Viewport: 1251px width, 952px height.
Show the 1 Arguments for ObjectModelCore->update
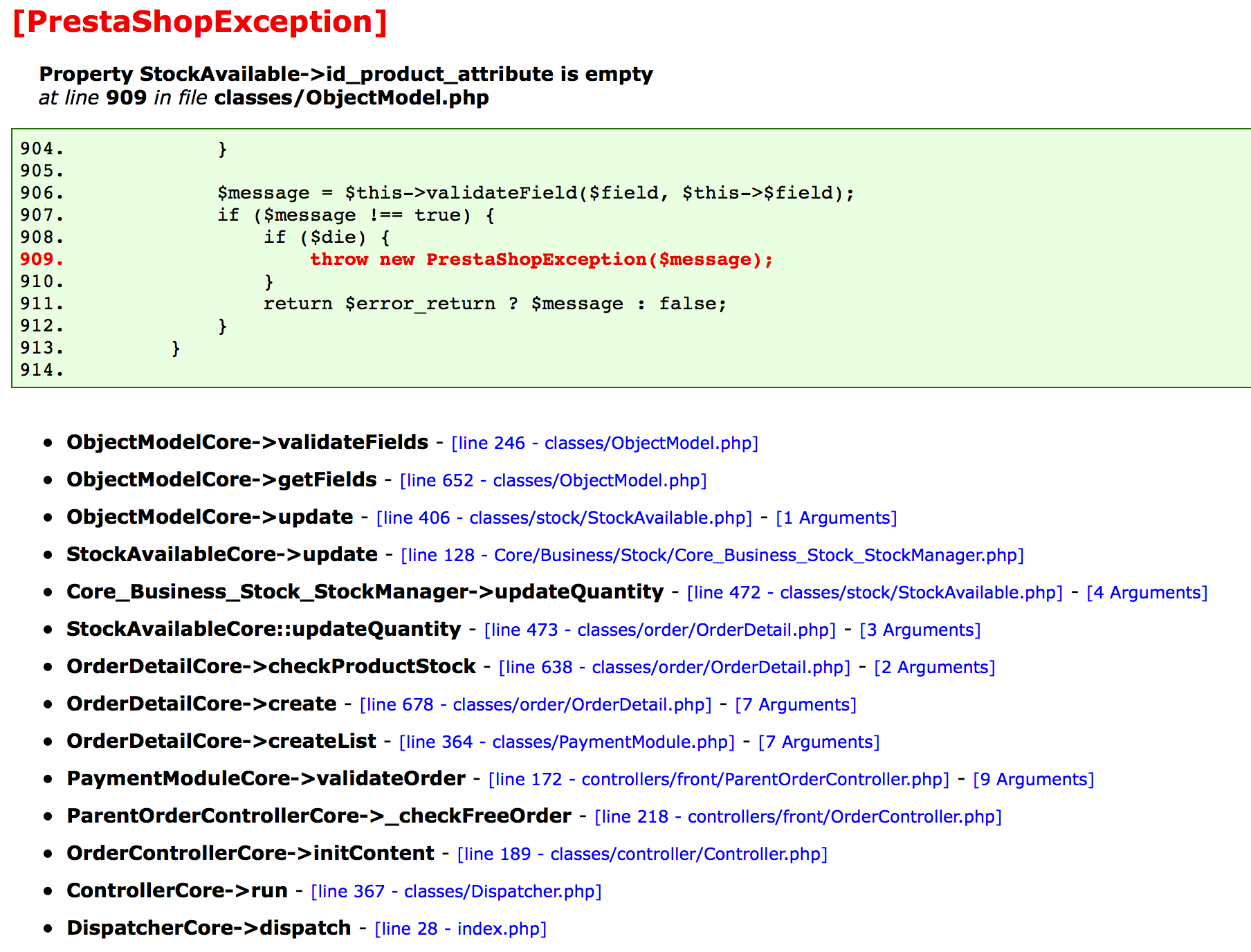tap(837, 518)
